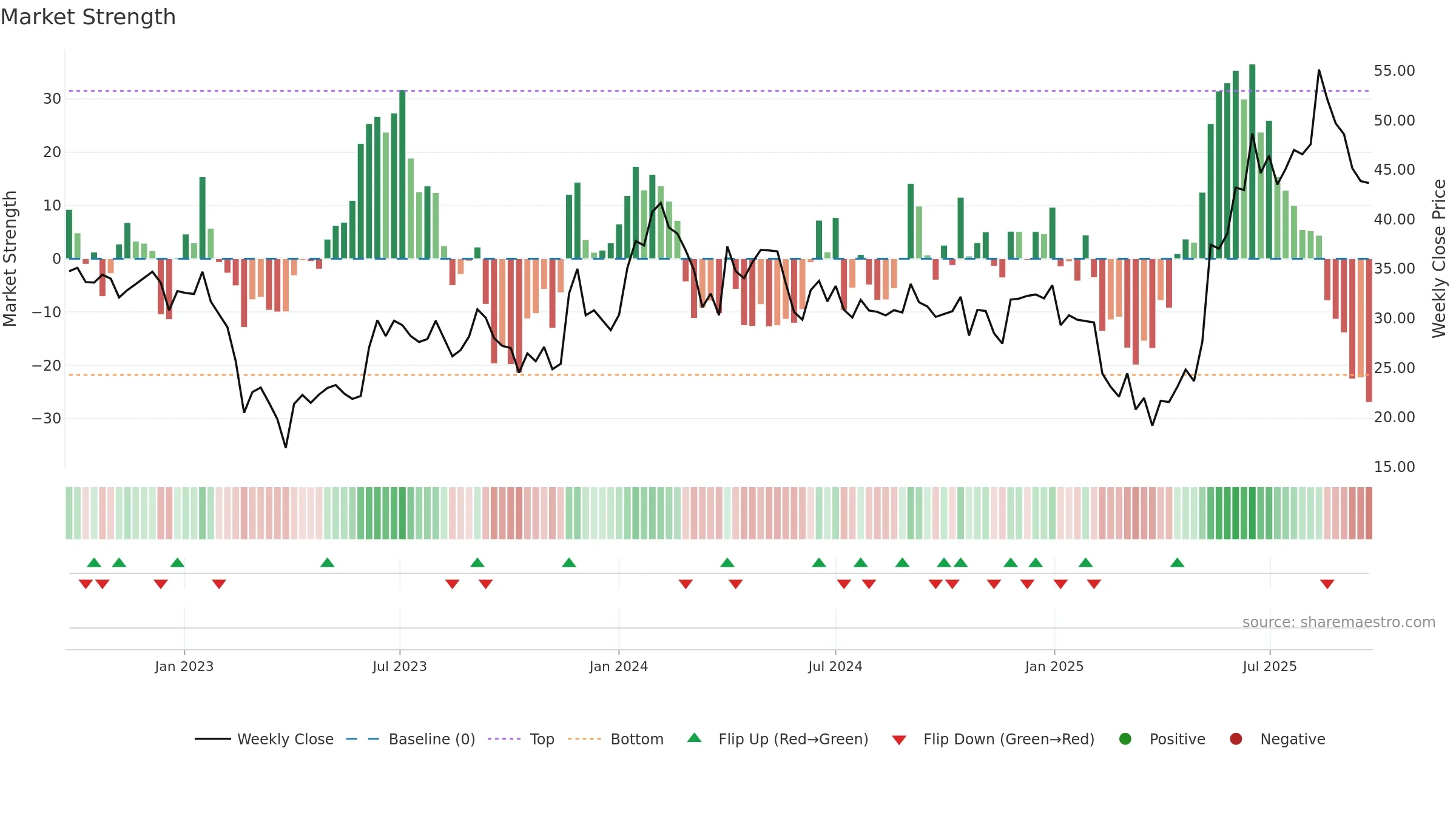Image resolution: width=1456 pixels, height=819 pixels.
Task: Toggle Flip Down (Green→Red) legend entry
Action: pyautogui.click(x=993, y=739)
